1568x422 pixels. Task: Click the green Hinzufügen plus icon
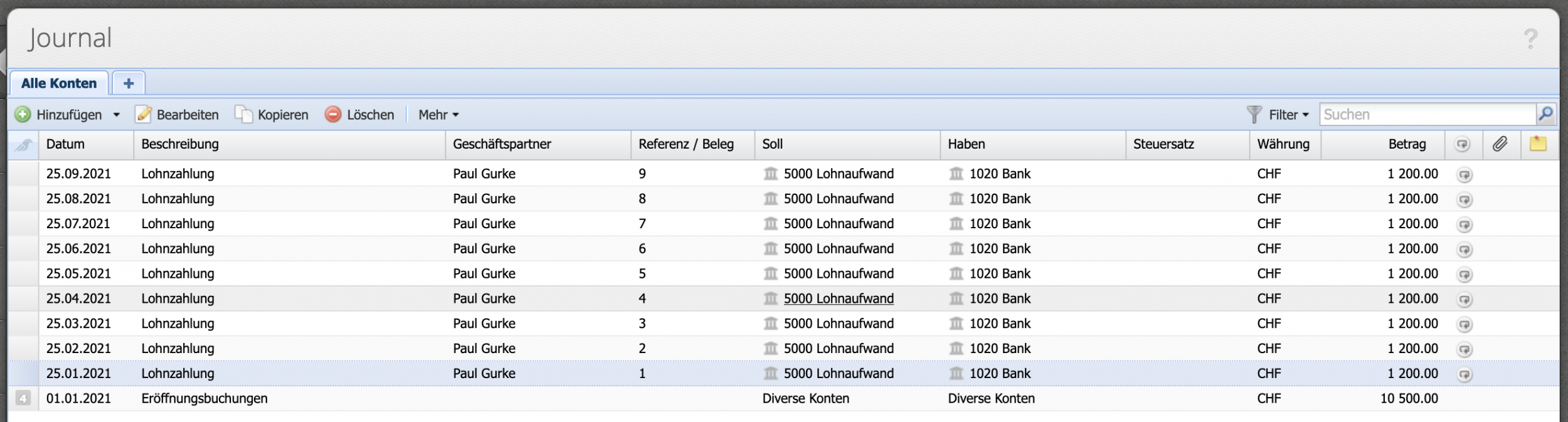click(23, 115)
